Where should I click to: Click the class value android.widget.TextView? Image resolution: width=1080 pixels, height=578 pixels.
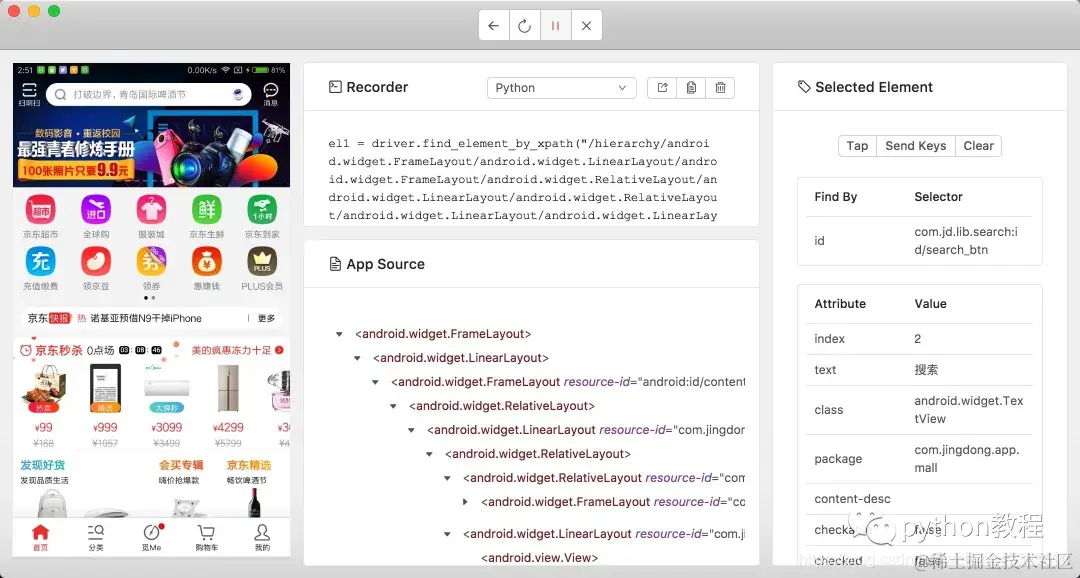[x=968, y=410]
